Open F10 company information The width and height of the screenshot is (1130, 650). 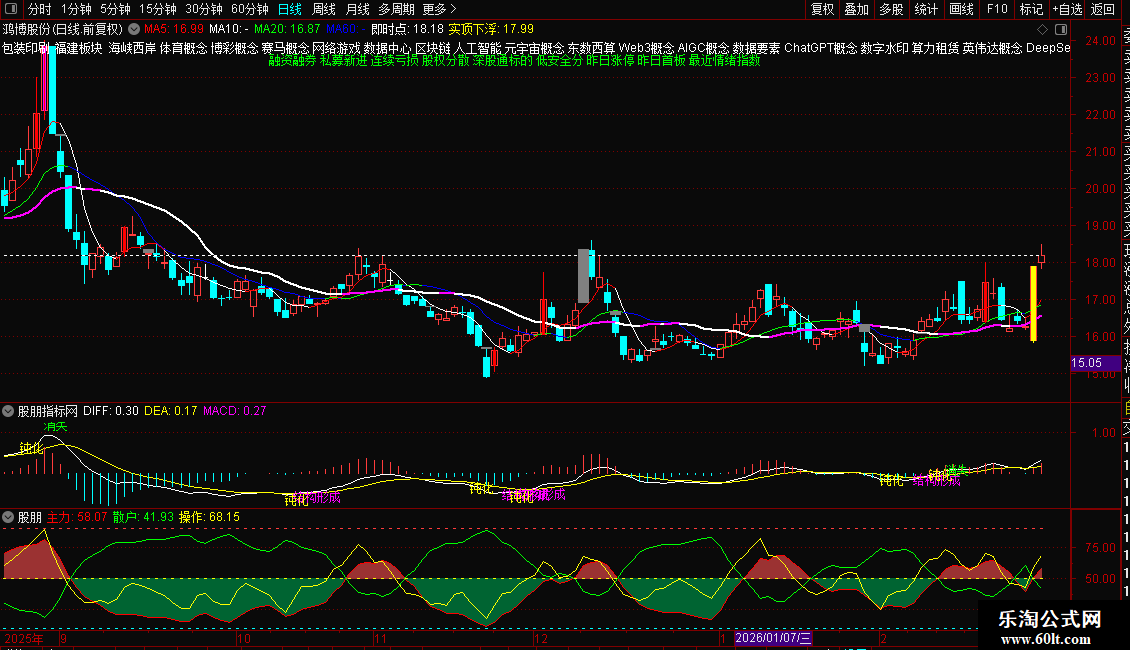coord(997,9)
